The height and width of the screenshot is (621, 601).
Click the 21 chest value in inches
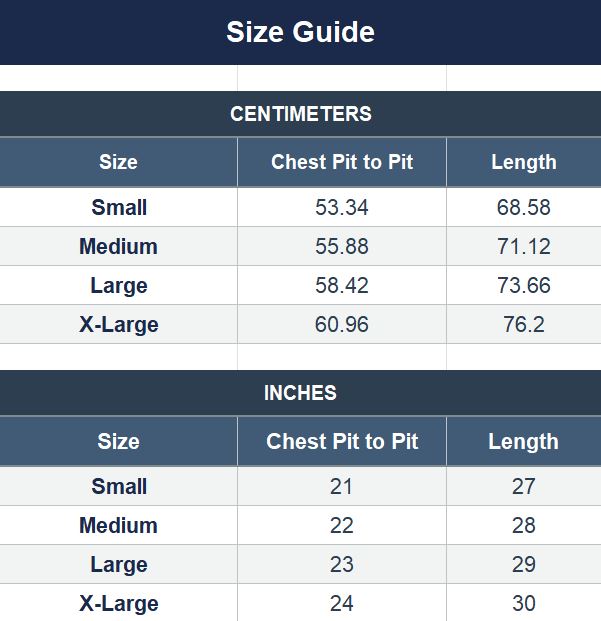pyautogui.click(x=341, y=486)
